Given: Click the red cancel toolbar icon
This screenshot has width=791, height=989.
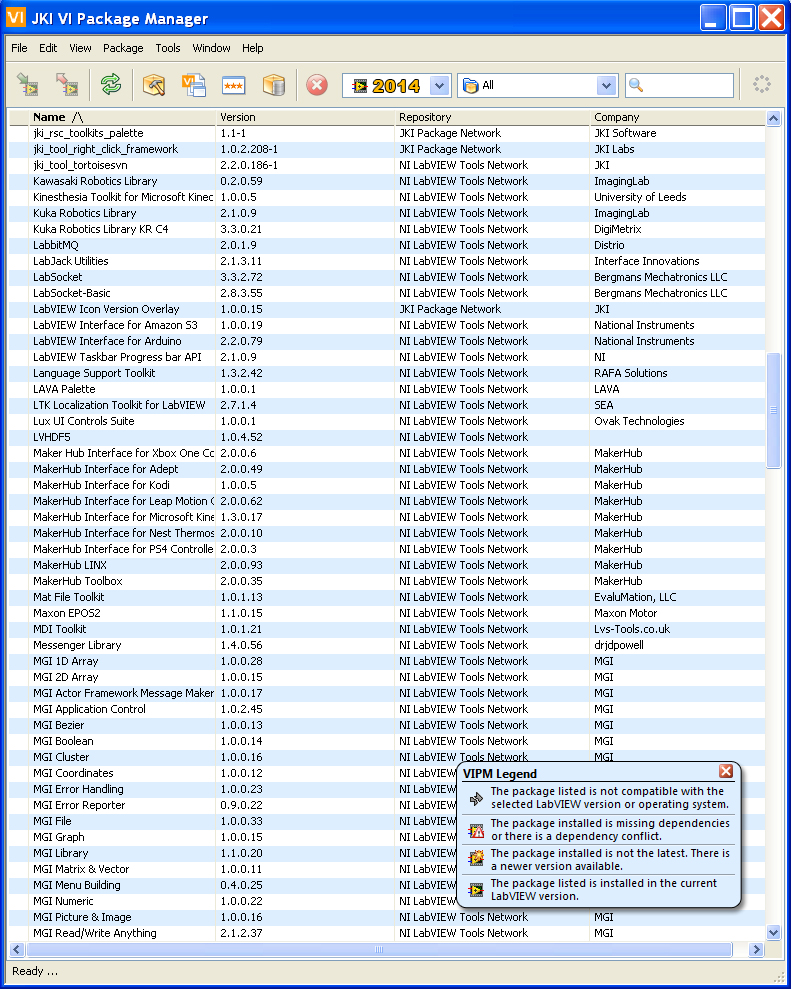Looking at the screenshot, I should (317, 86).
